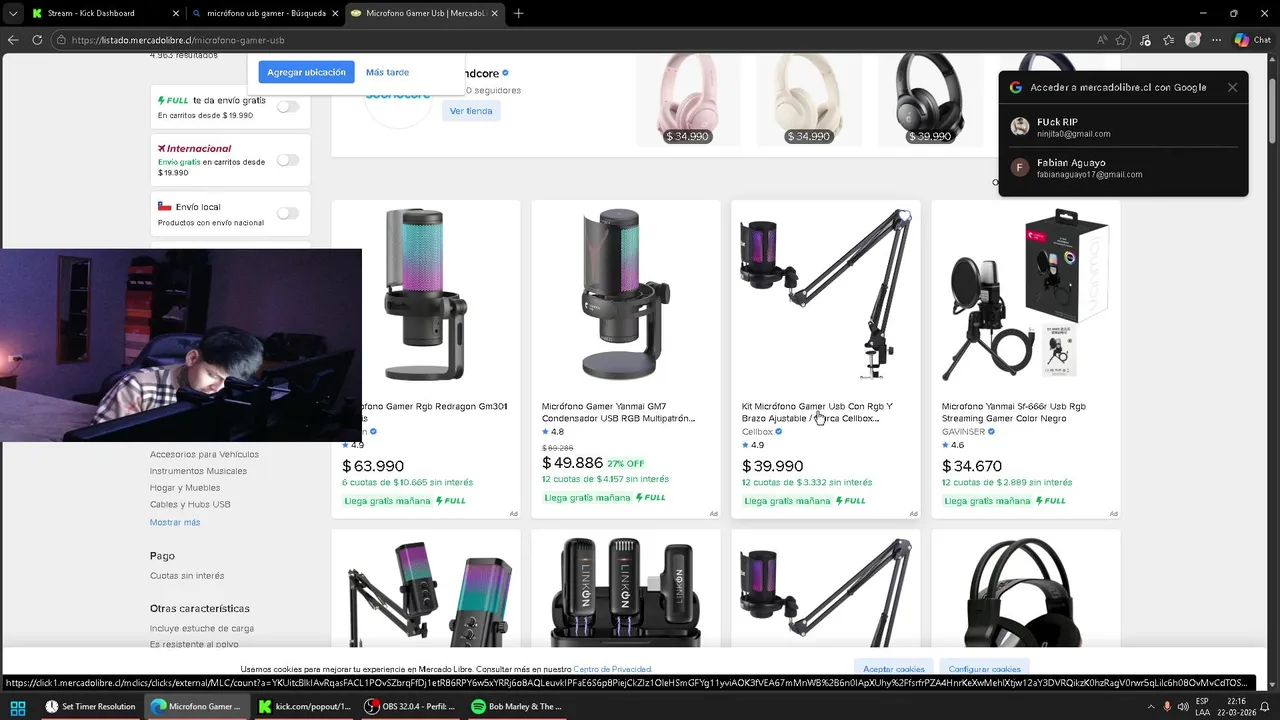Open the Windows Start button
Screen dimensions: 1280x720
17,706
